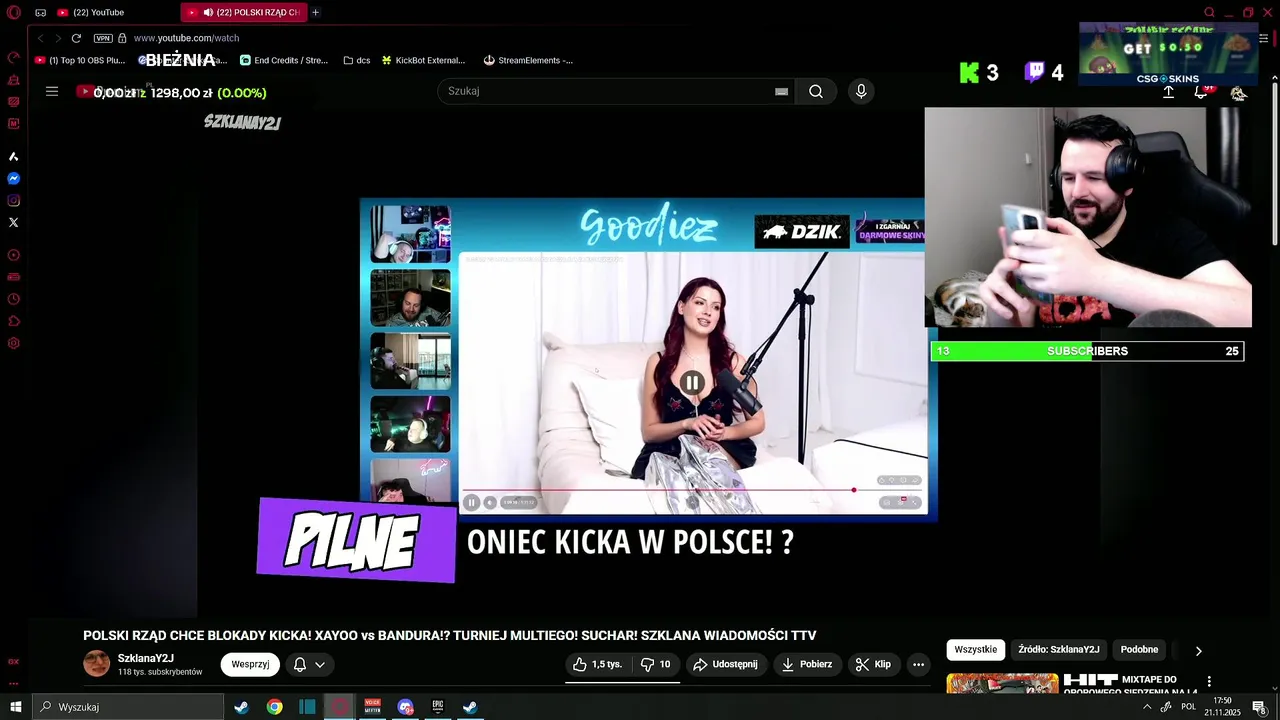Expand more filter chips with right chevron
The width and height of the screenshot is (1280, 720).
(x=1198, y=651)
